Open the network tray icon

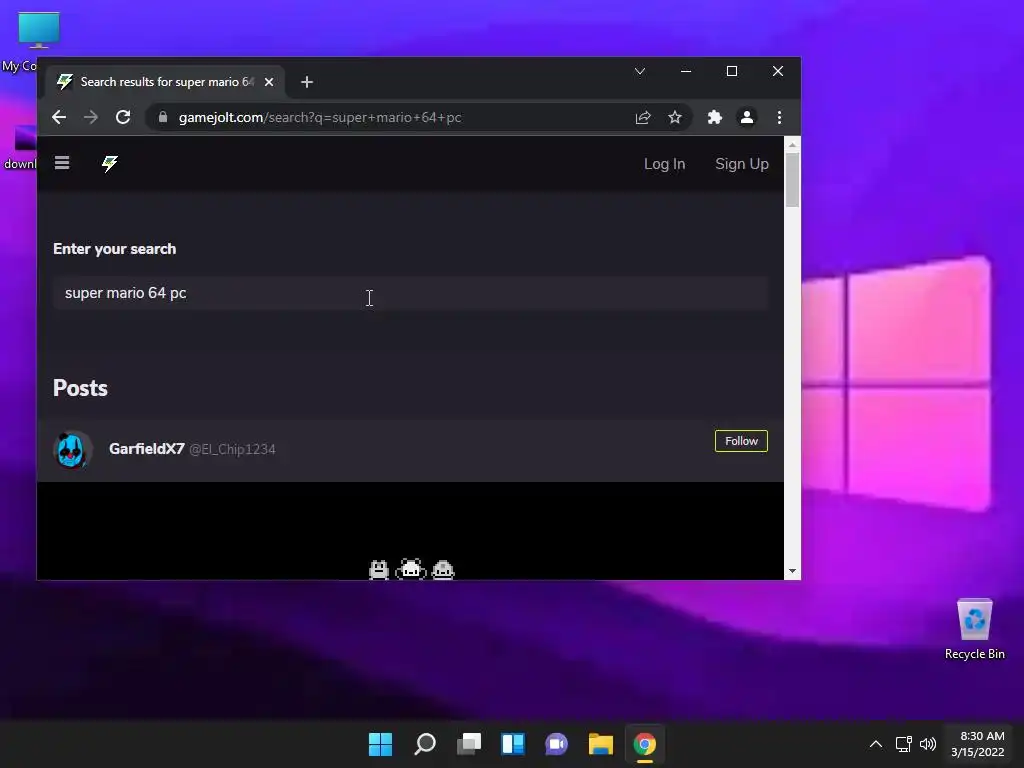903,744
